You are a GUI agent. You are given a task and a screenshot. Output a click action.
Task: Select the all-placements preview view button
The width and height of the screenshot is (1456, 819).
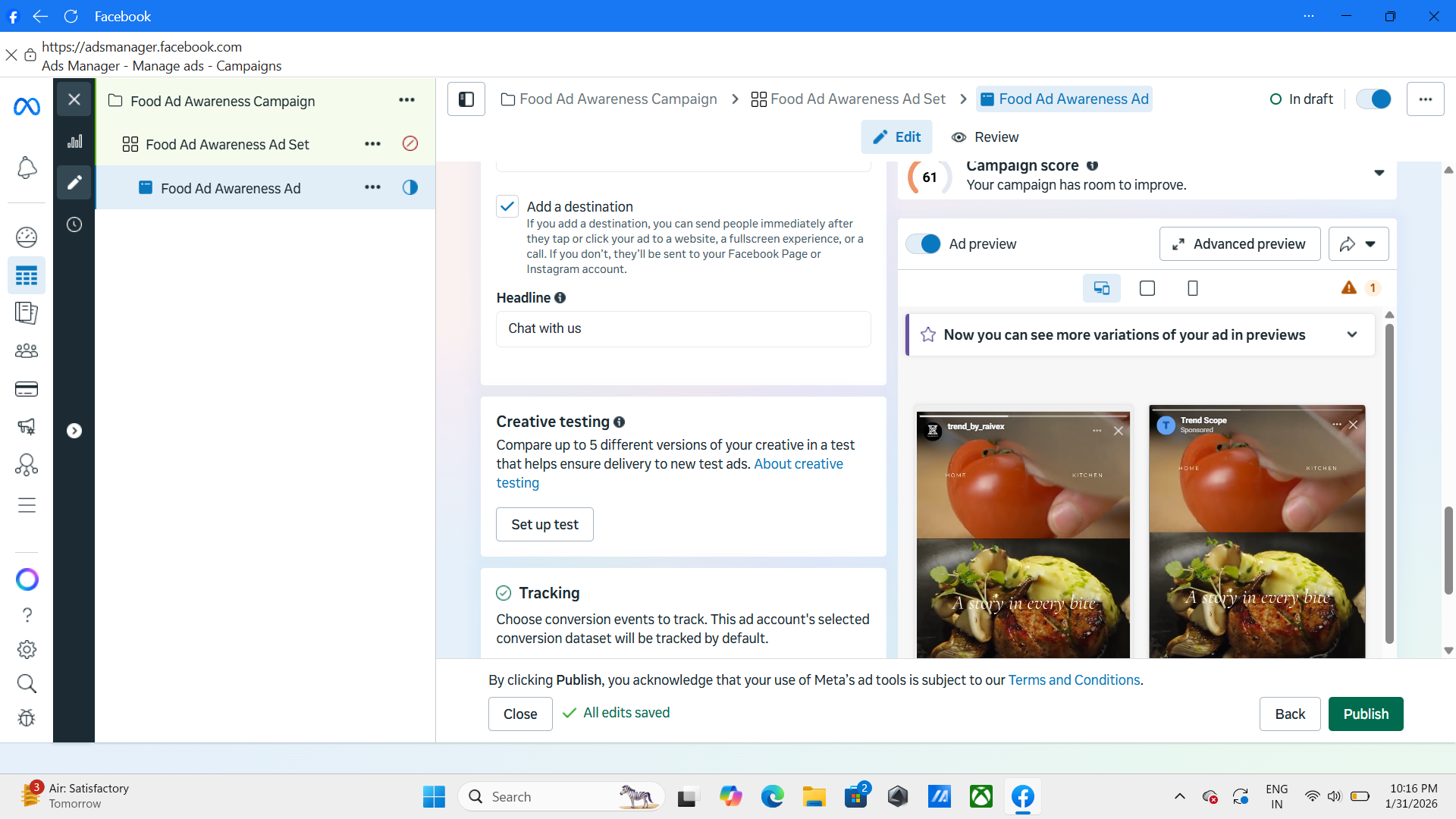pyautogui.click(x=1102, y=288)
